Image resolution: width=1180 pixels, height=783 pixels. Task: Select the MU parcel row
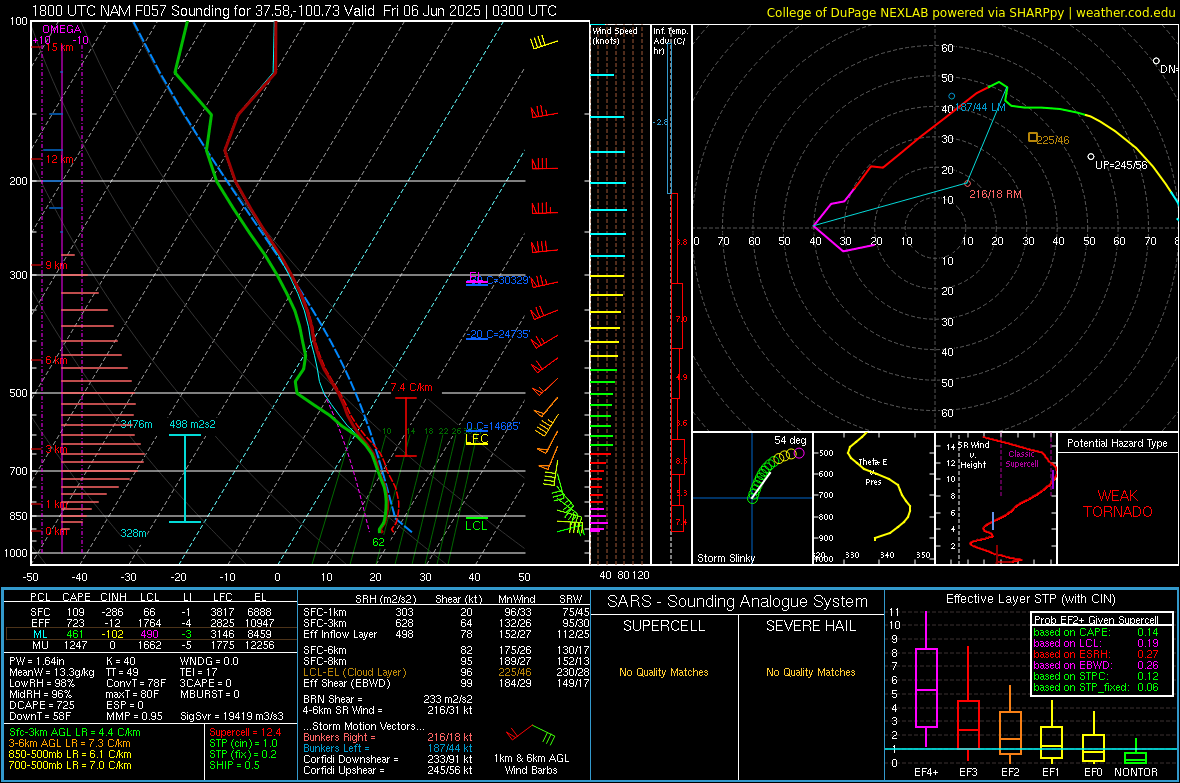[151, 644]
